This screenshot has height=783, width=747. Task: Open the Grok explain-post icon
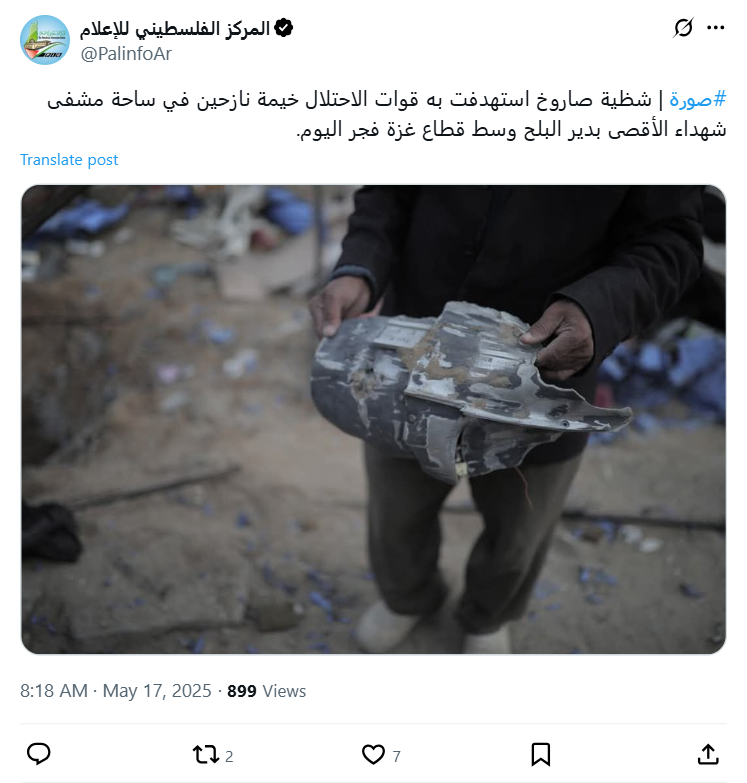coord(683,28)
